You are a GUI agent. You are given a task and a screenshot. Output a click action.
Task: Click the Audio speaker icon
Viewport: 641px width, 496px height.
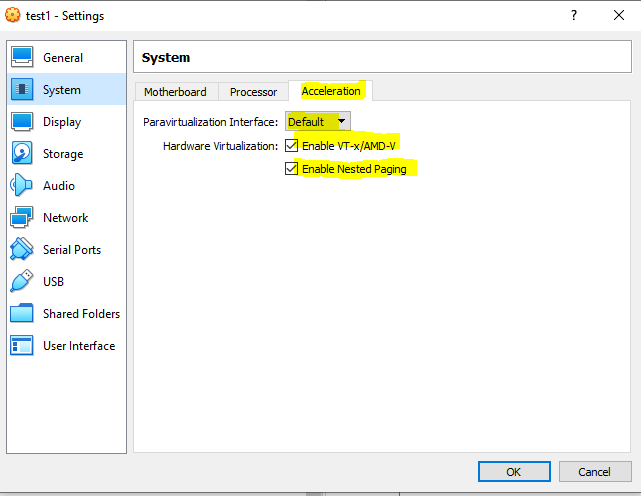pyautogui.click(x=21, y=185)
